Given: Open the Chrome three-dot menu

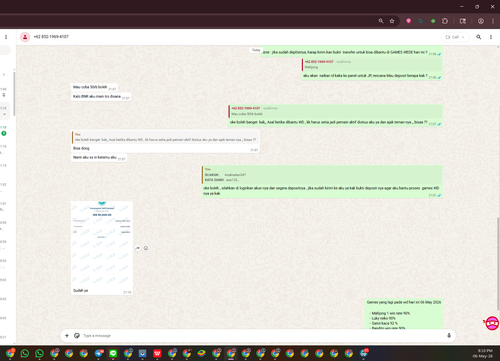Looking at the screenshot, I should click(493, 21).
